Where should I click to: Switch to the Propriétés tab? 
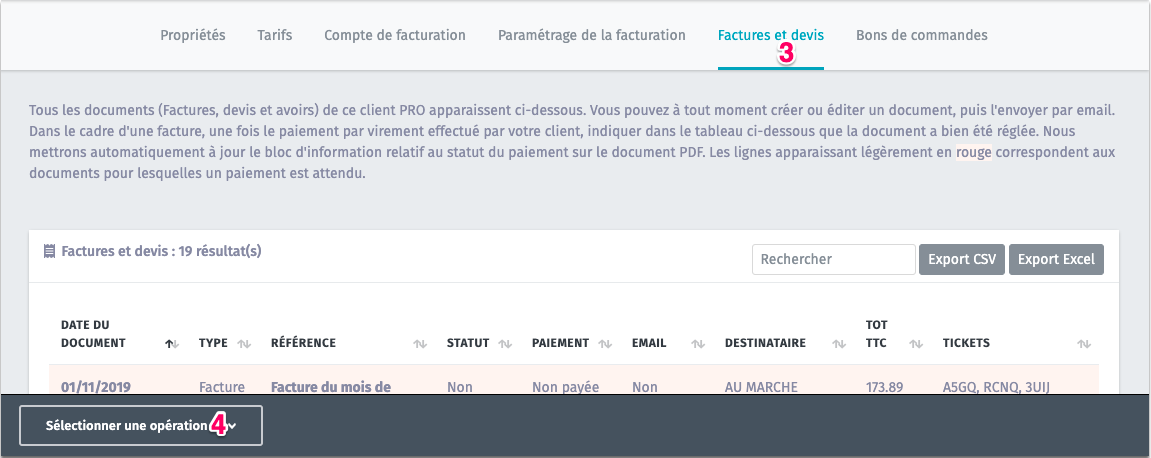click(x=193, y=35)
